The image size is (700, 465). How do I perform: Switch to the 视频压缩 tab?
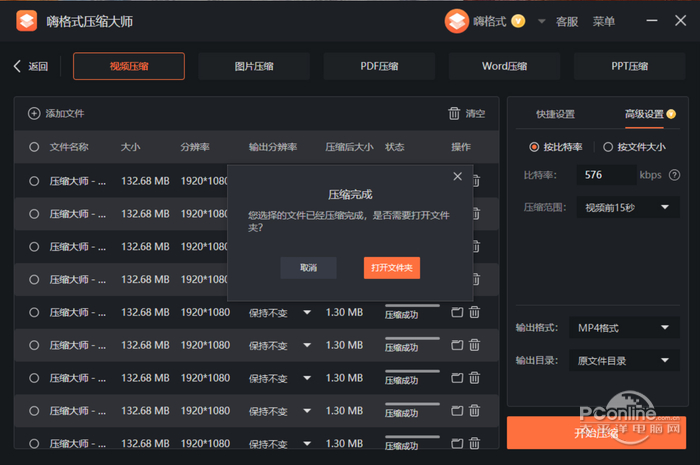tap(129, 66)
